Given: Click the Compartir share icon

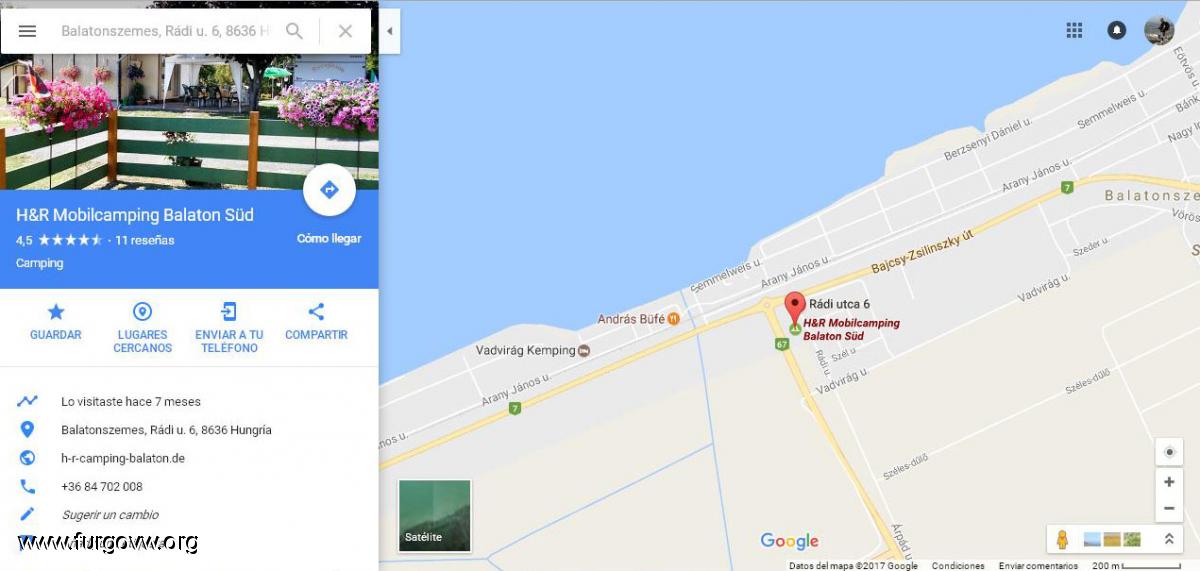Looking at the screenshot, I should pyautogui.click(x=316, y=312).
